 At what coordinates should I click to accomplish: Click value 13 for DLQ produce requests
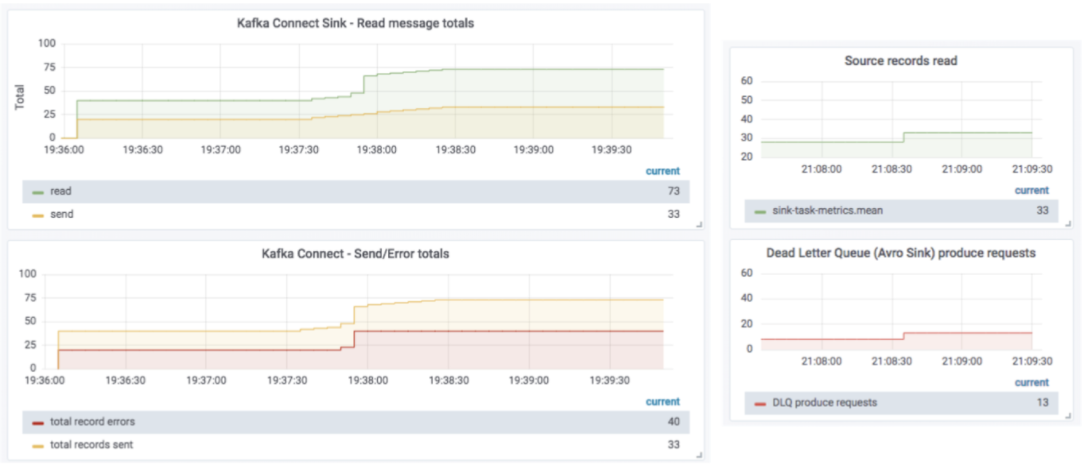tap(1043, 403)
